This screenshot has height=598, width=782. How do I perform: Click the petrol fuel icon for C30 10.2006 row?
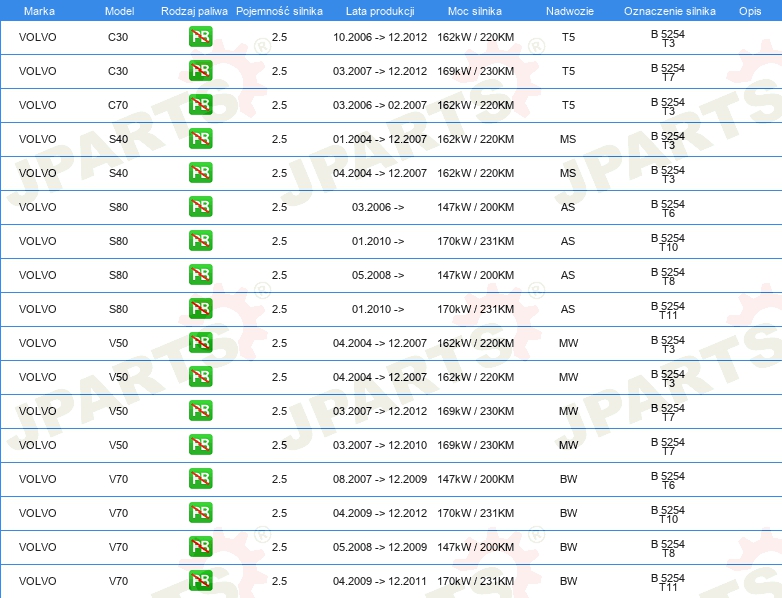(x=200, y=37)
